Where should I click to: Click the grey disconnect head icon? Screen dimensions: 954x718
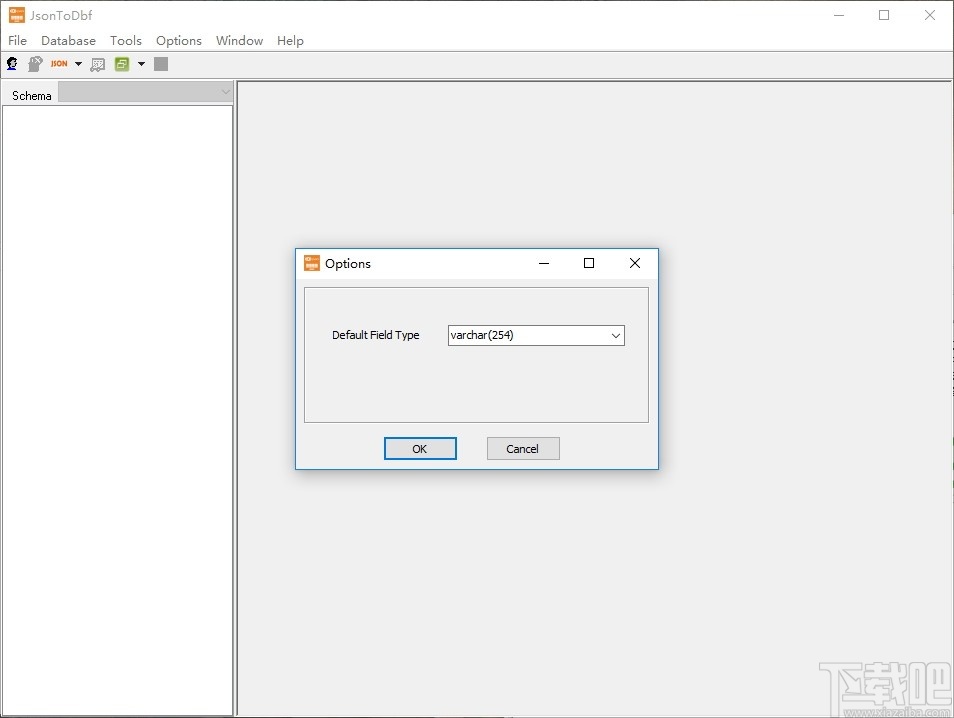35,64
